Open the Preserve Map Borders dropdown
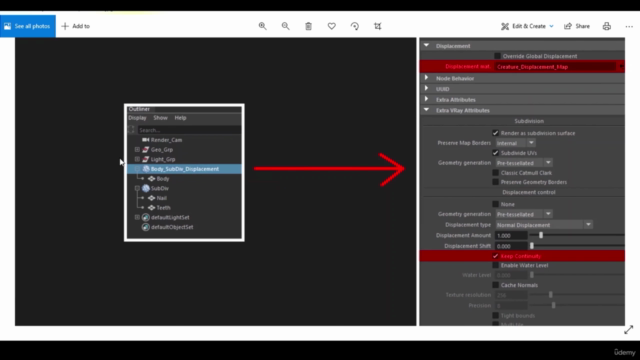Viewport: 640px width, 360px height. coord(515,143)
